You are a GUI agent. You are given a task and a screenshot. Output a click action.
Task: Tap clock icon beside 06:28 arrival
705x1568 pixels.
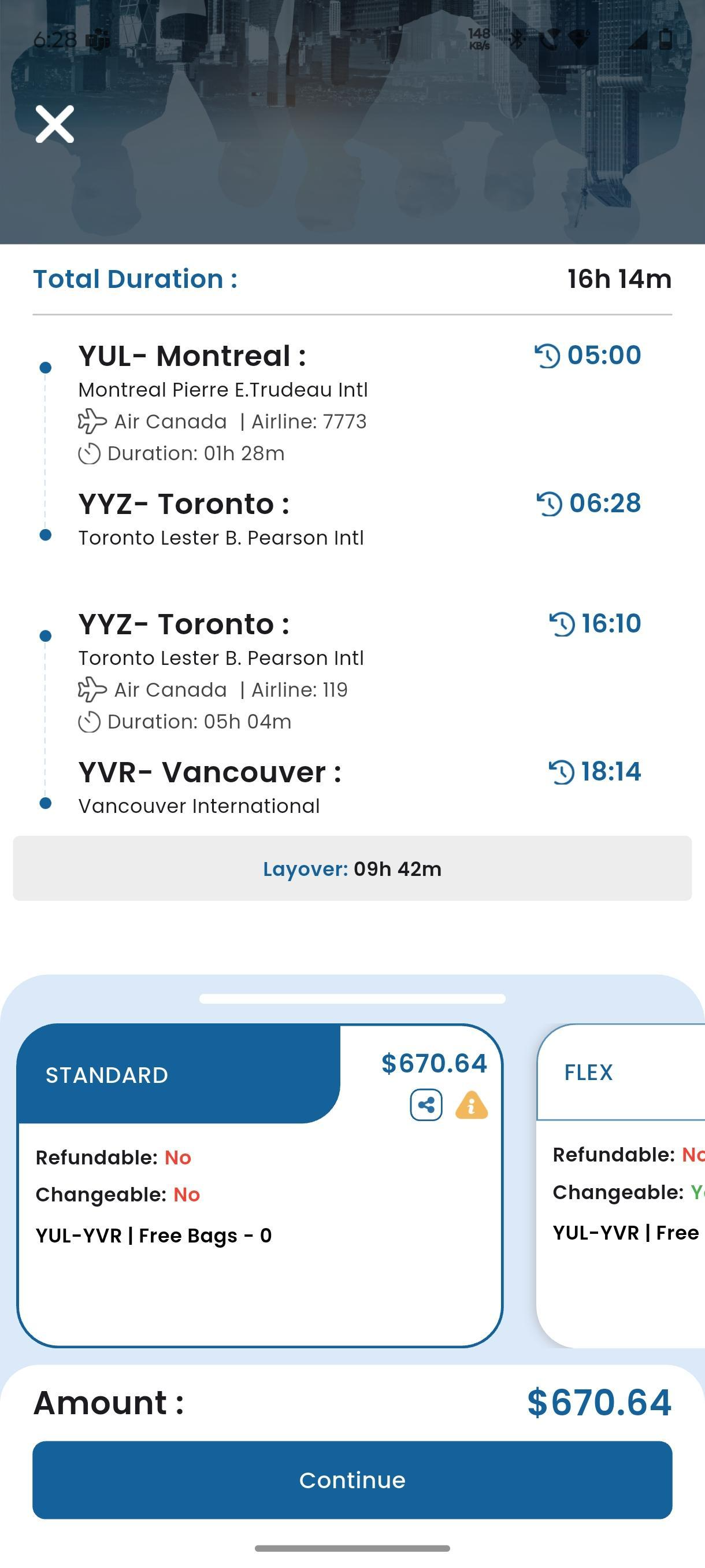click(x=550, y=504)
